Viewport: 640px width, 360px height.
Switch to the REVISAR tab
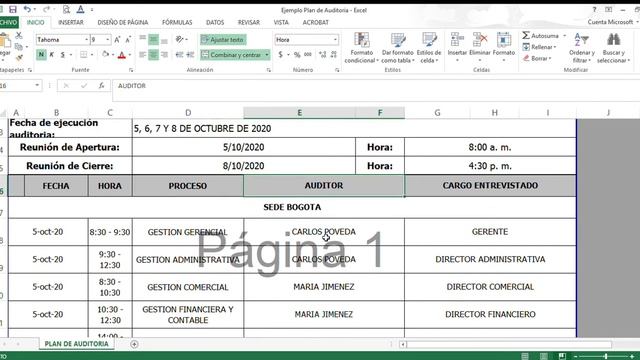(x=249, y=22)
